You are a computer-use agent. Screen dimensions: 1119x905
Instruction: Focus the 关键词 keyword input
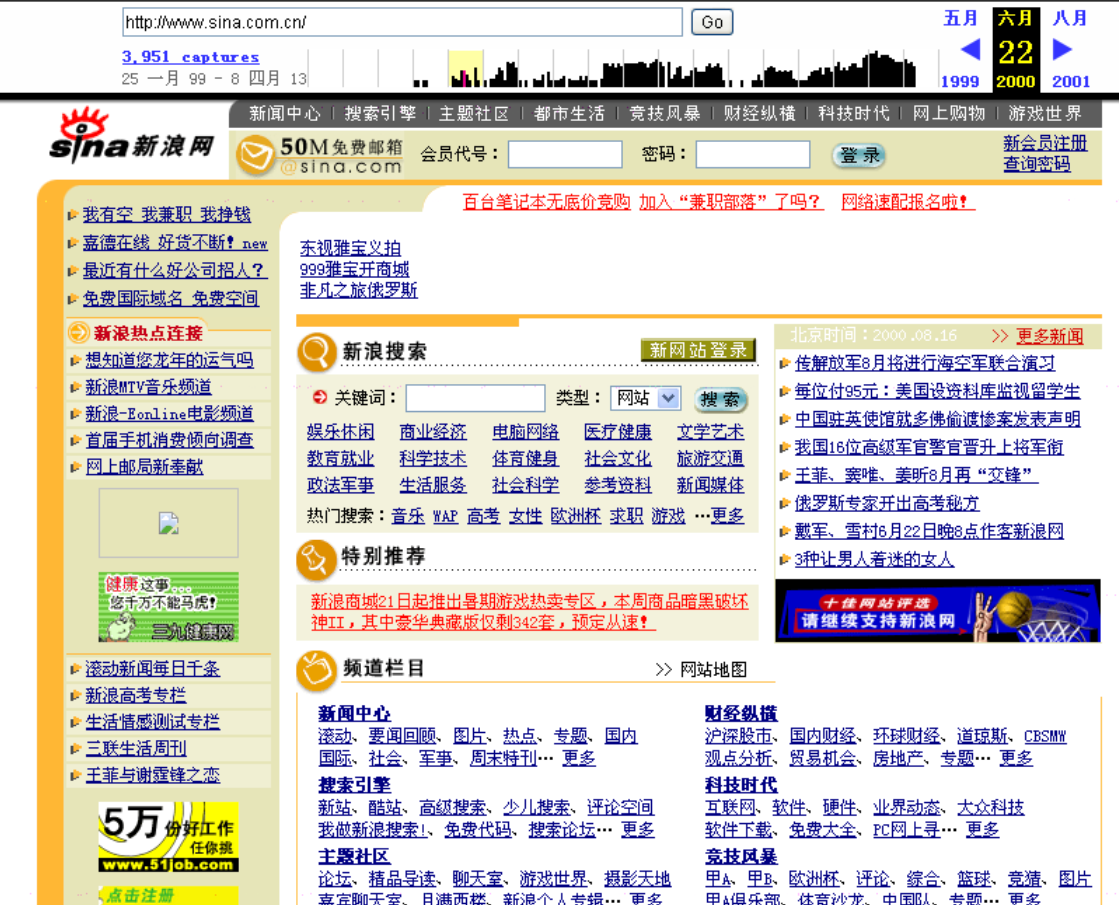(475, 398)
